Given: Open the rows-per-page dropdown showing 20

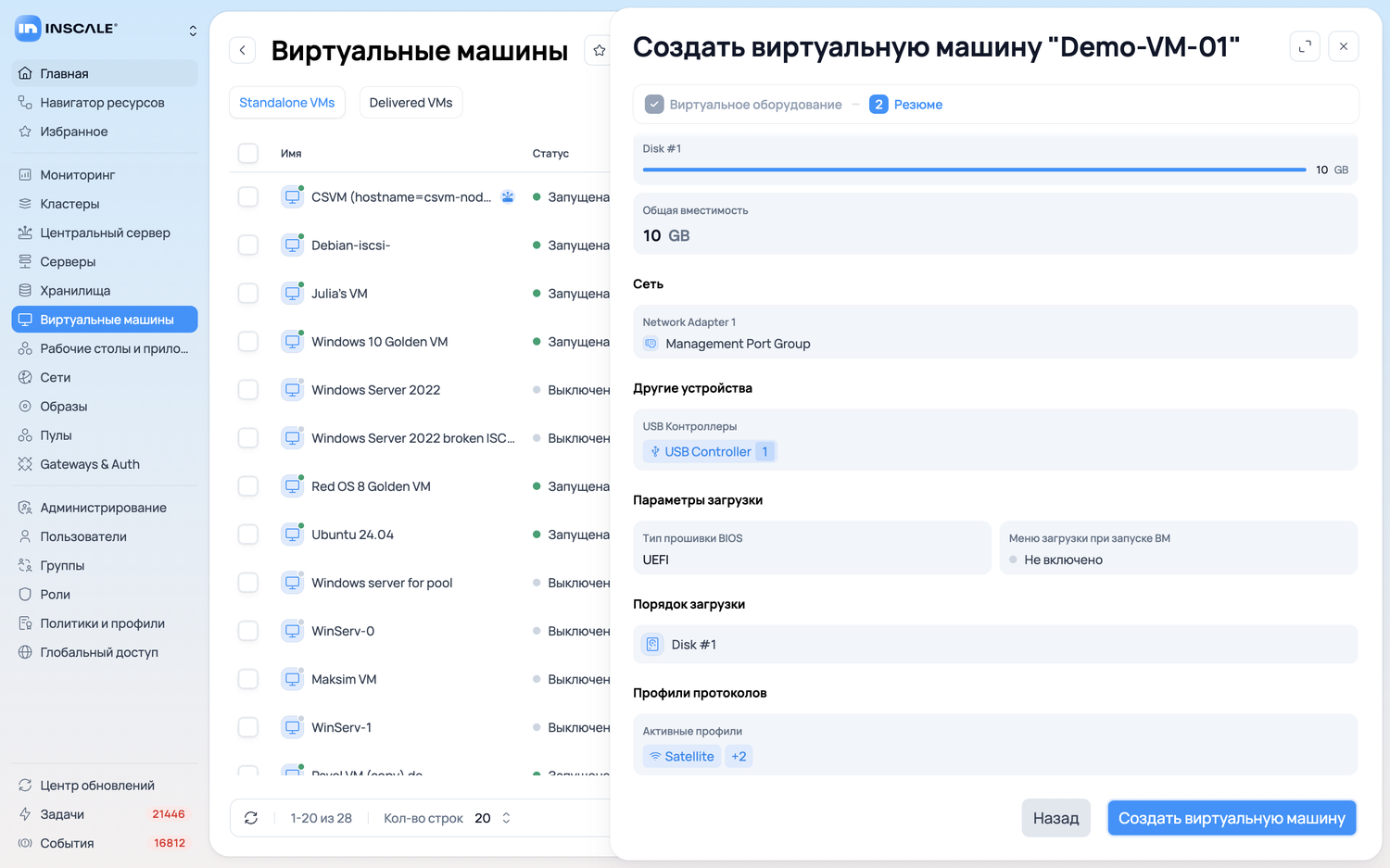Looking at the screenshot, I should pos(493,818).
